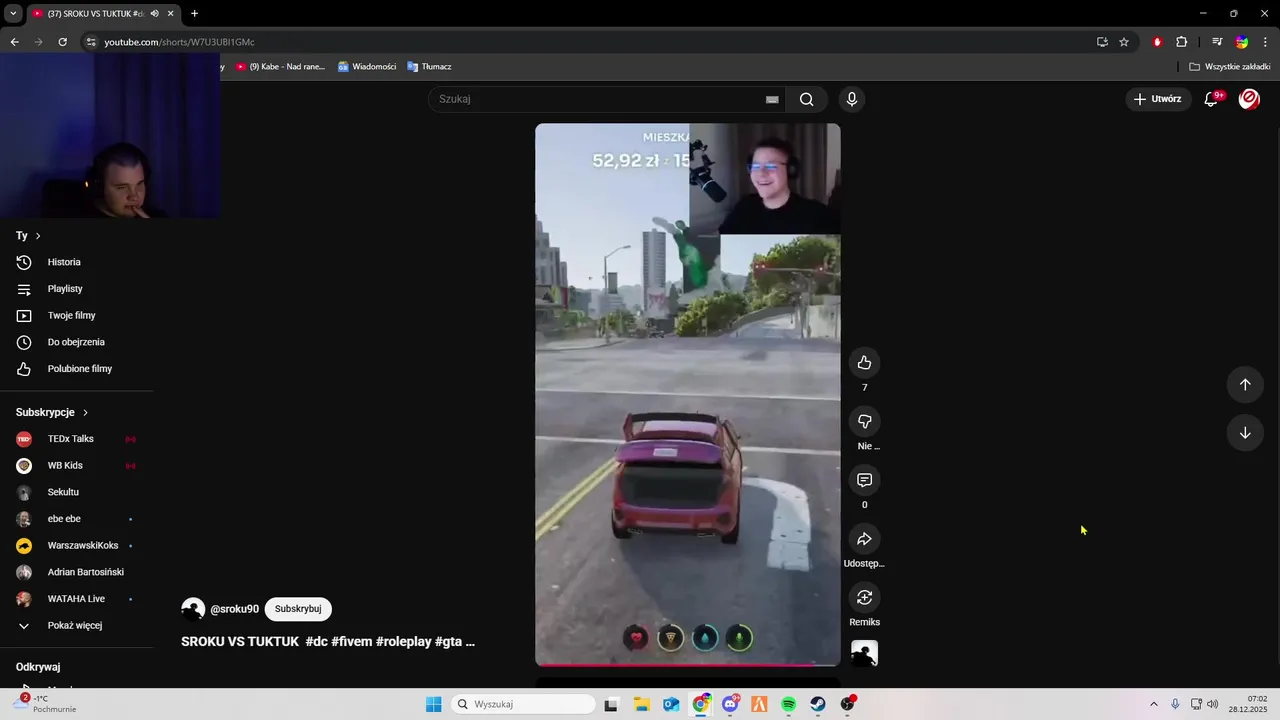
Task: Click the Subskrybuj button
Action: [x=298, y=609]
